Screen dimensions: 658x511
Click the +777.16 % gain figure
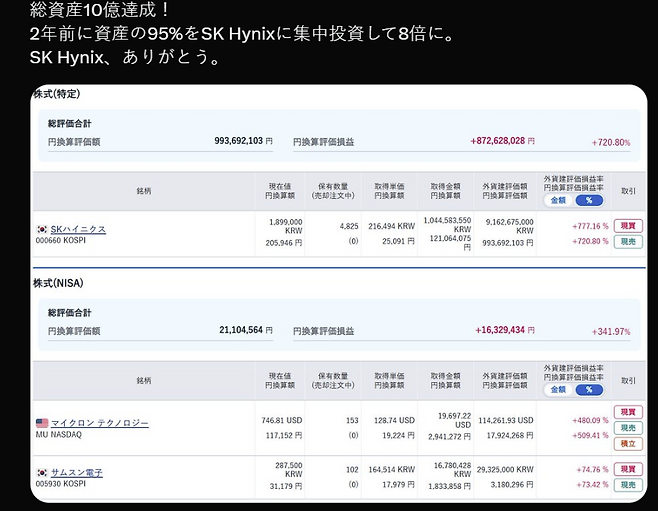590,226
